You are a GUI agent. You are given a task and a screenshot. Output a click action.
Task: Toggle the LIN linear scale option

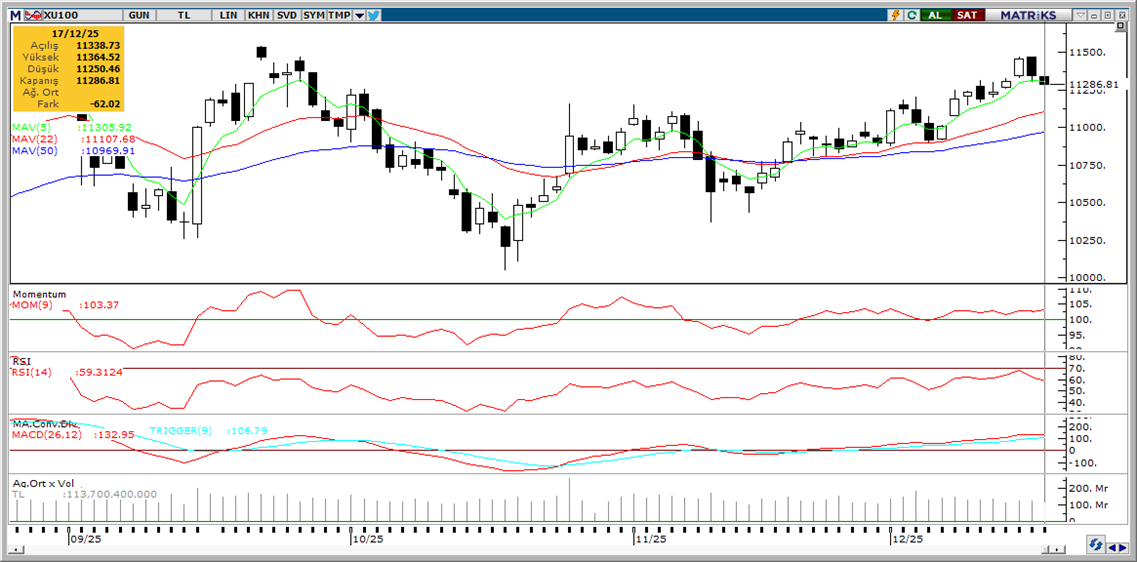tap(229, 15)
